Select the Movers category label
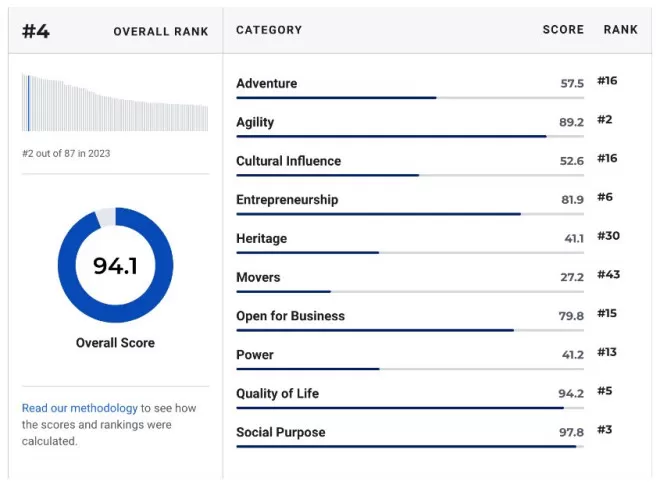This screenshot has width=660, height=485. (258, 277)
